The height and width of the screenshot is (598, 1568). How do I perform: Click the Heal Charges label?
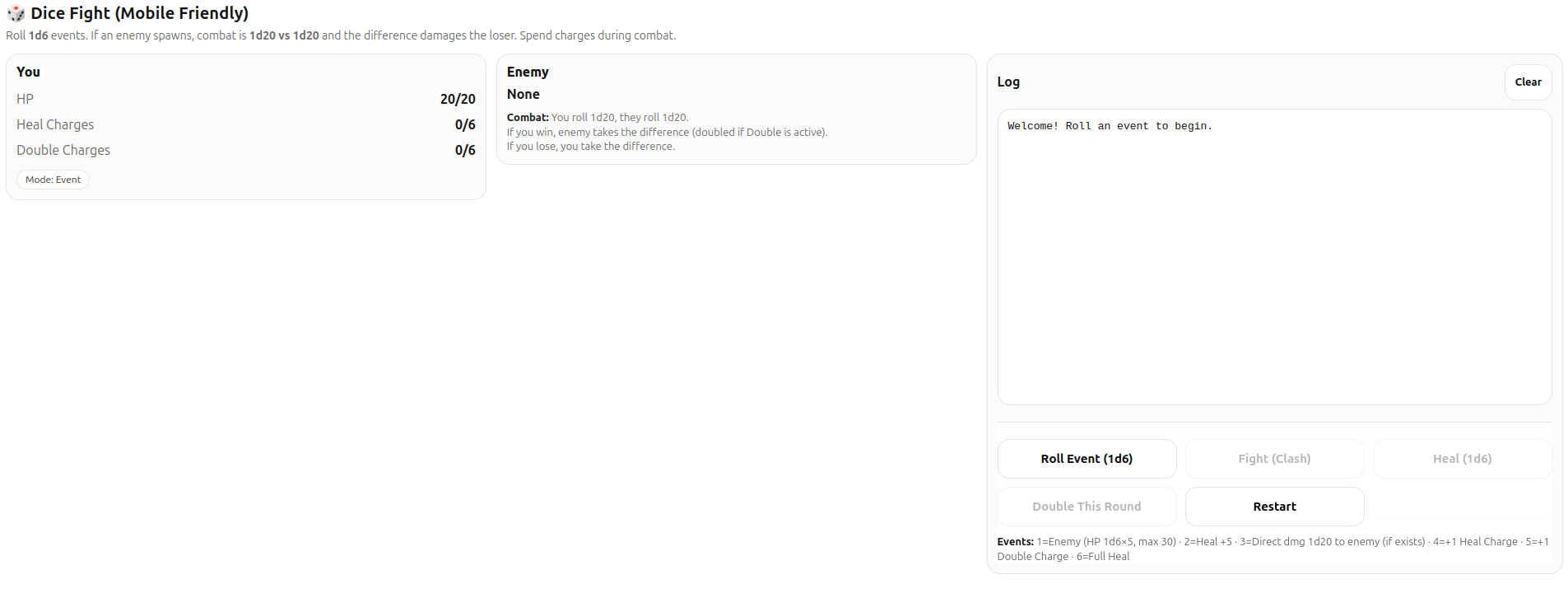(x=55, y=124)
